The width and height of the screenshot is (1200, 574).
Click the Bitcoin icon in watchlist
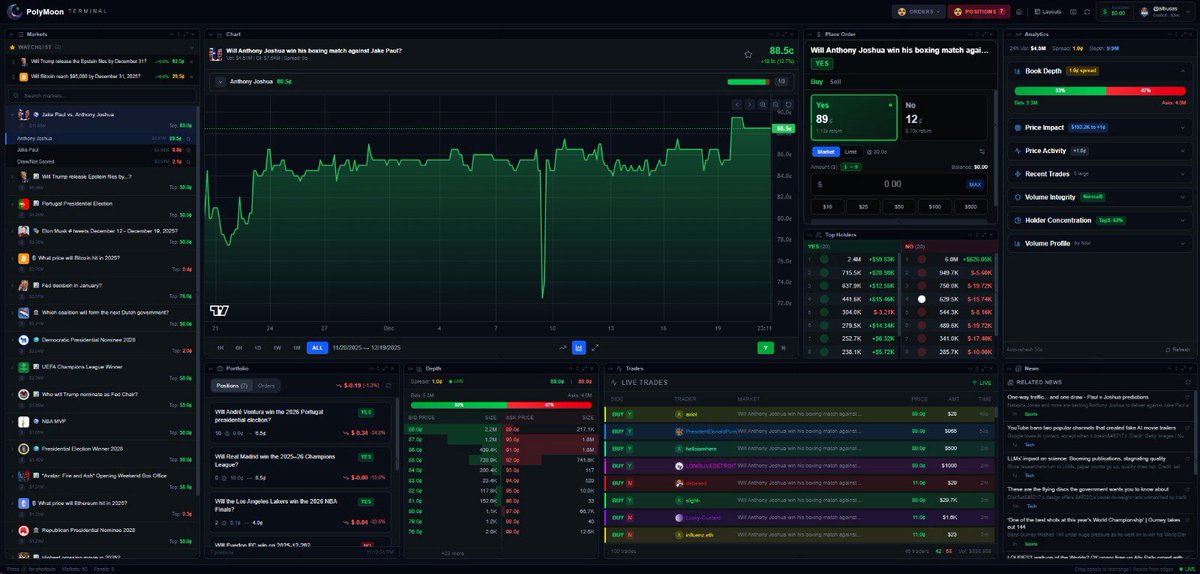click(x=23, y=77)
